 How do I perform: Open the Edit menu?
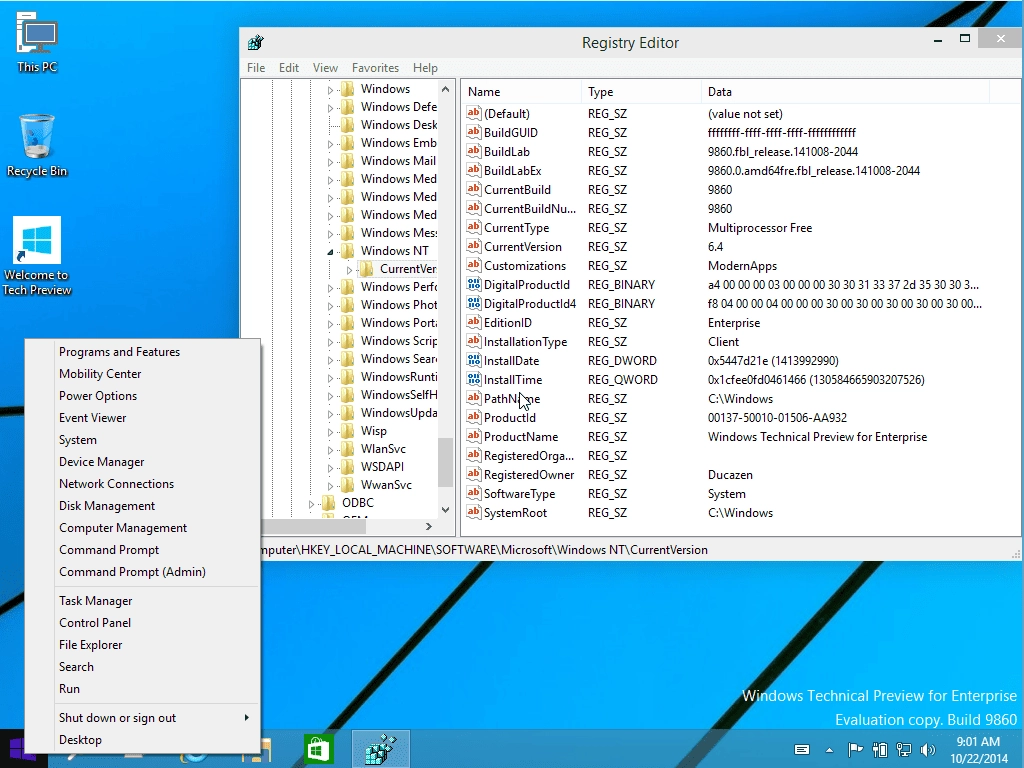pos(289,68)
